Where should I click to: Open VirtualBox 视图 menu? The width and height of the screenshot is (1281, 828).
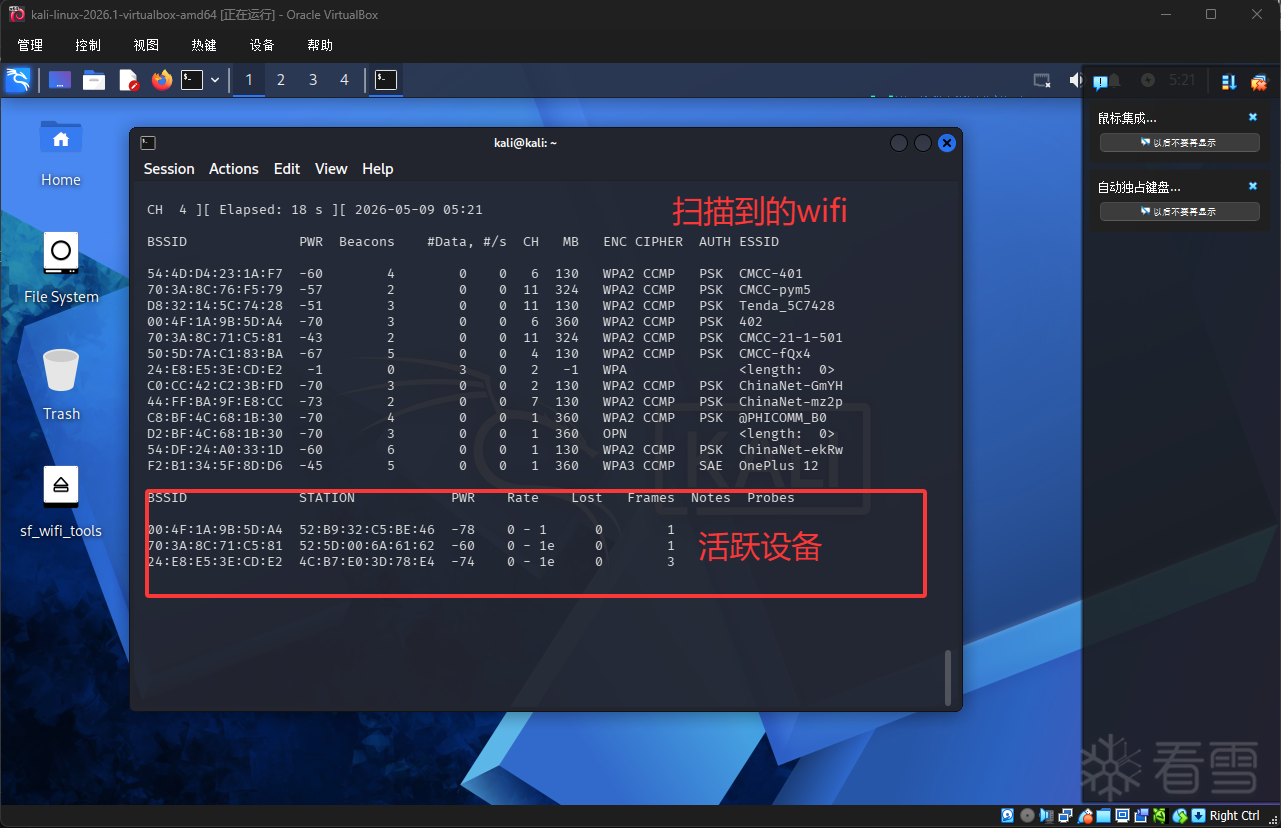(146, 45)
